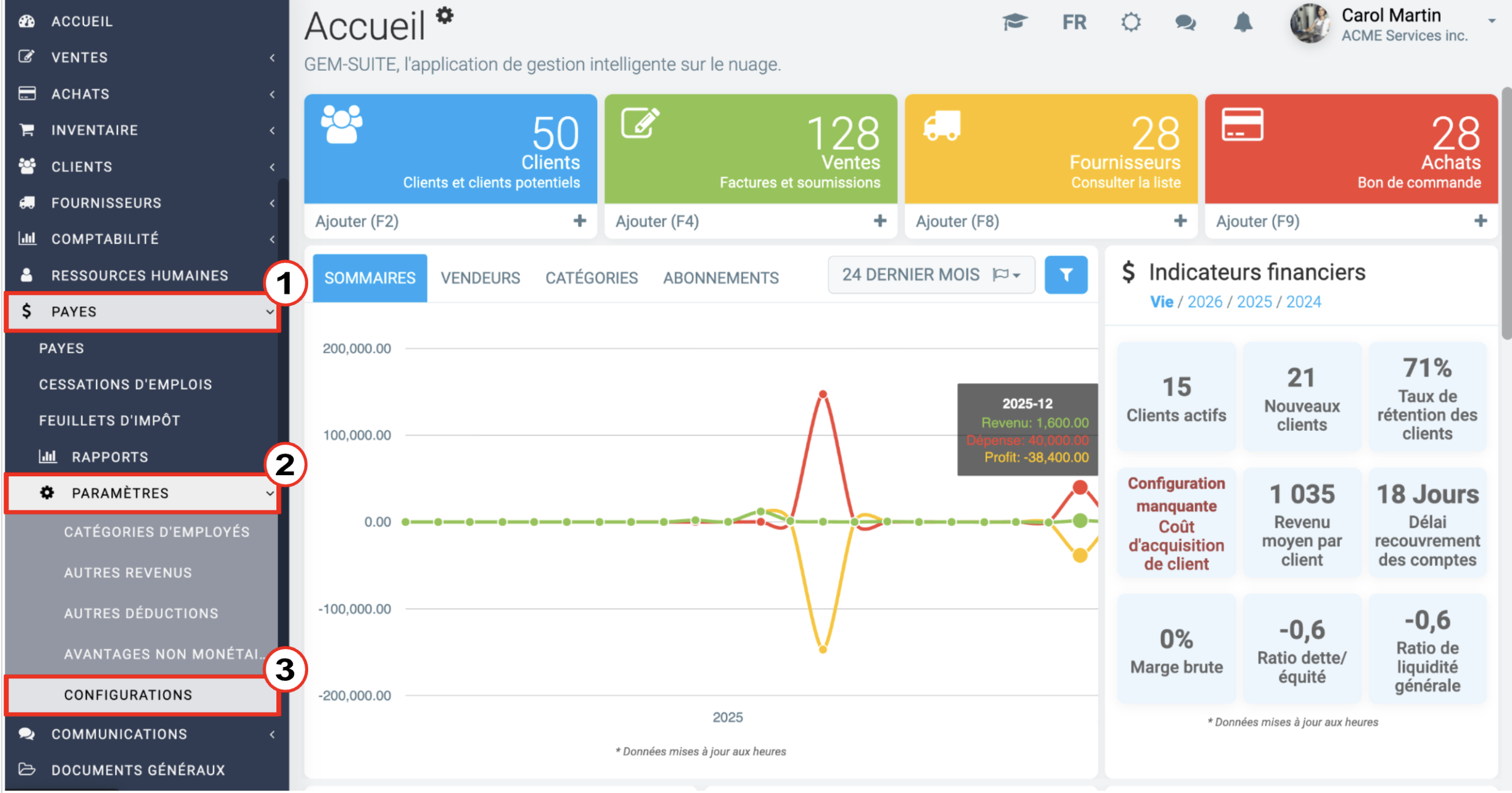Click the Clients people sidebar icon
1512x793 pixels.
point(27,166)
